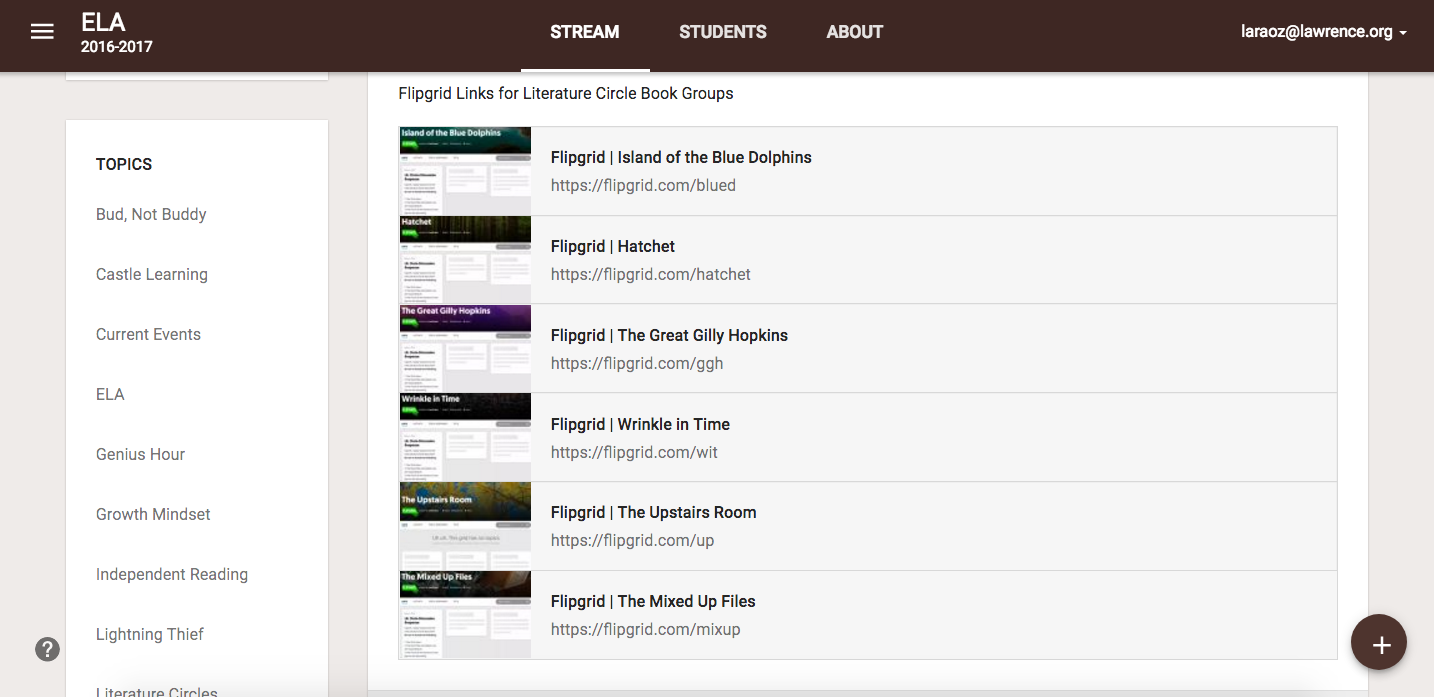
Task: Open Flipgrid The Mixed Up Files link
Action: pos(652,601)
